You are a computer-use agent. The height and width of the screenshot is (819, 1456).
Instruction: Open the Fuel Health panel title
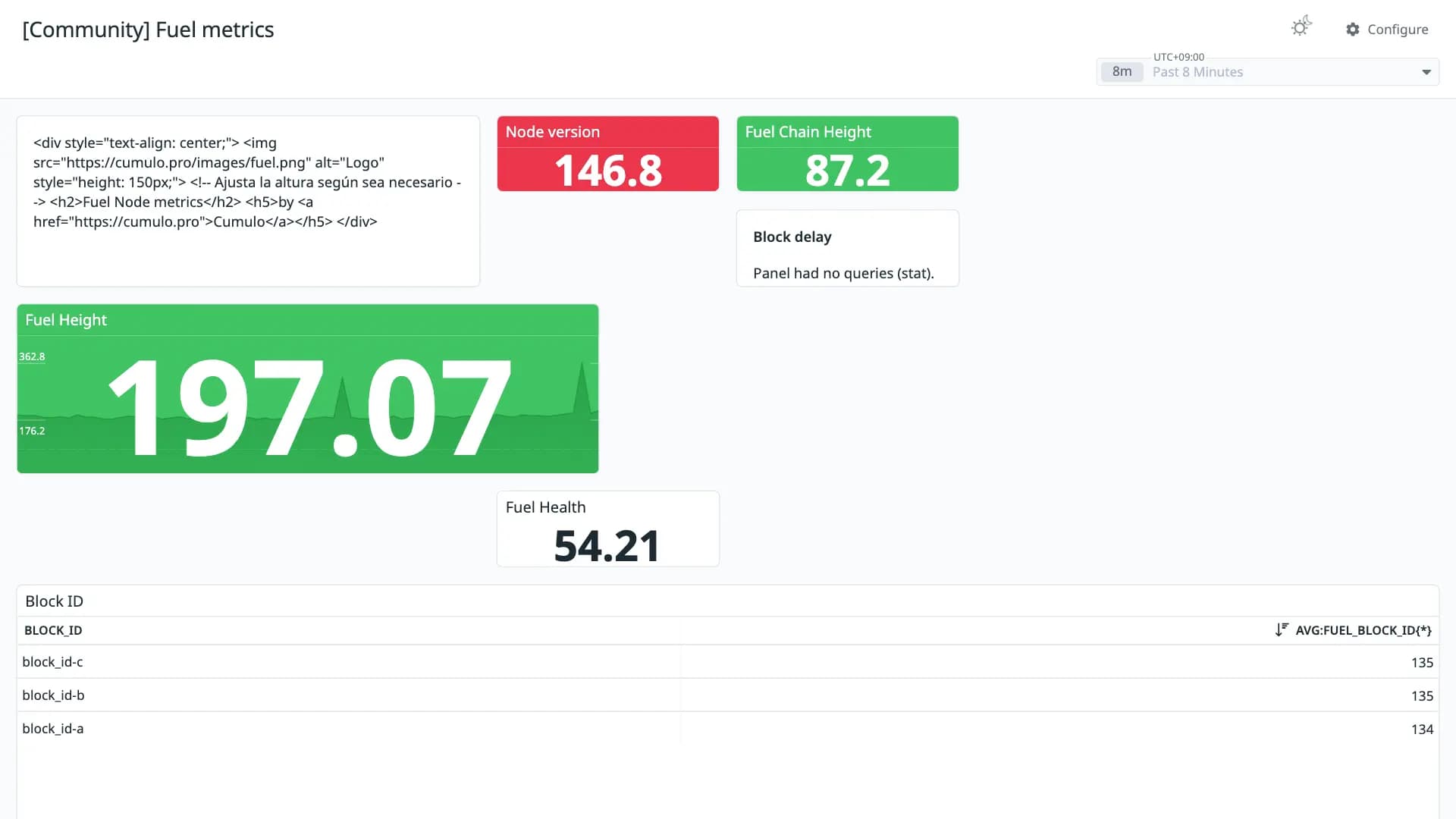(x=545, y=507)
